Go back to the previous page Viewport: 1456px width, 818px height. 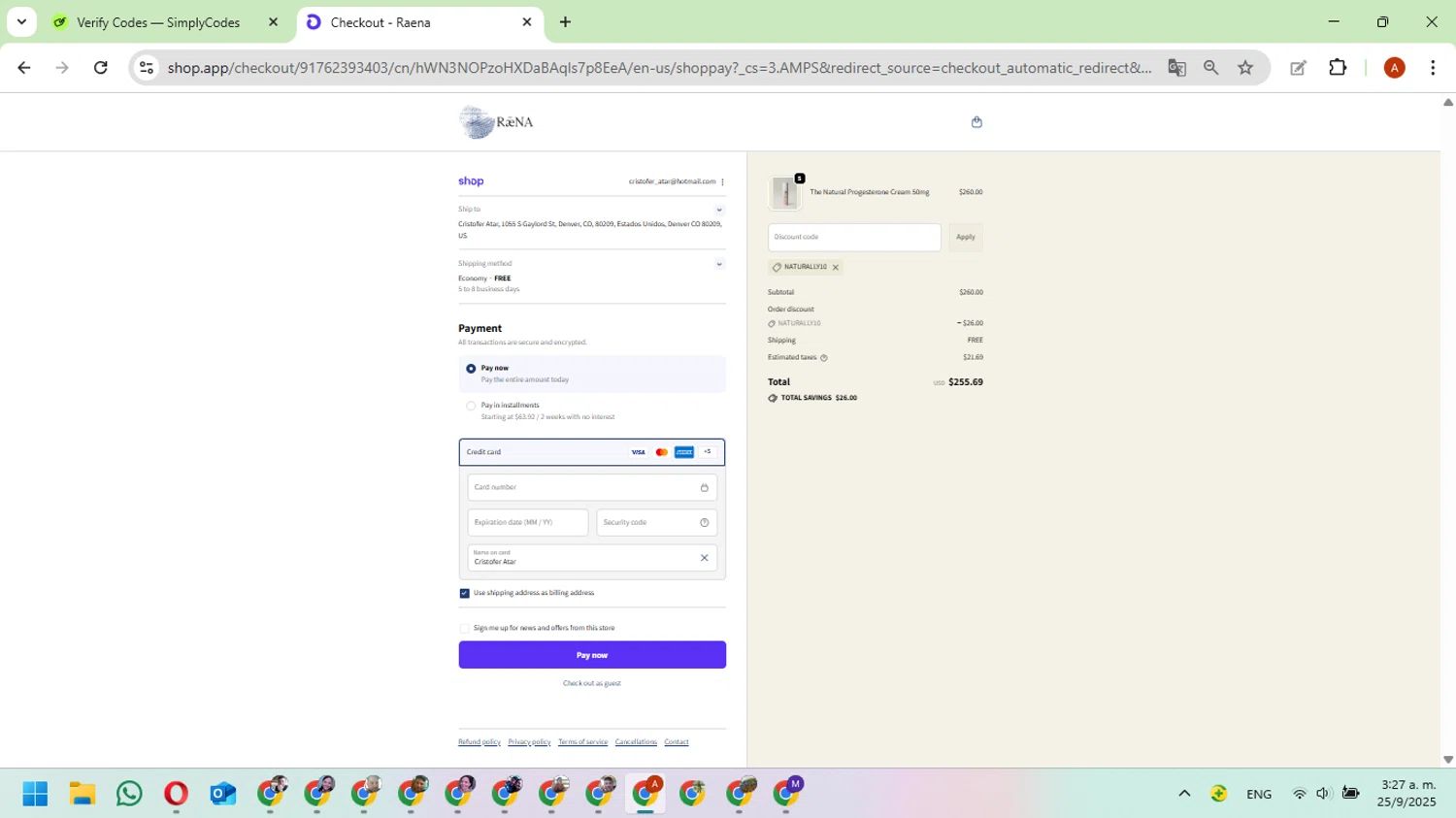point(24,68)
